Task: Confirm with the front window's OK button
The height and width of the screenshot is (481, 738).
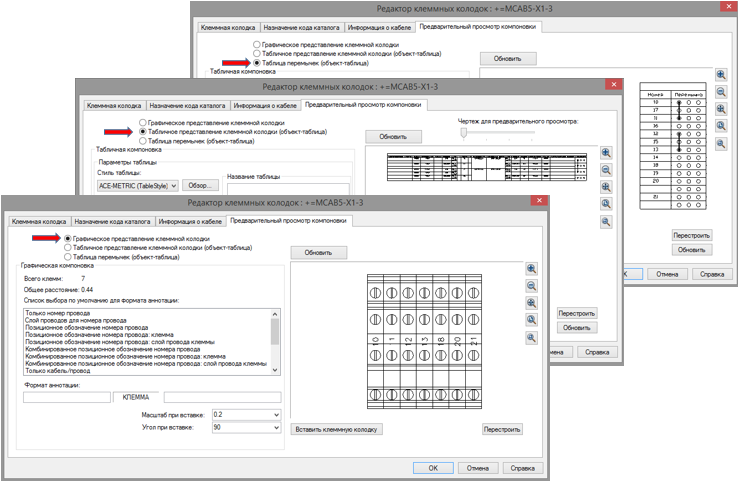Action: 433,468
